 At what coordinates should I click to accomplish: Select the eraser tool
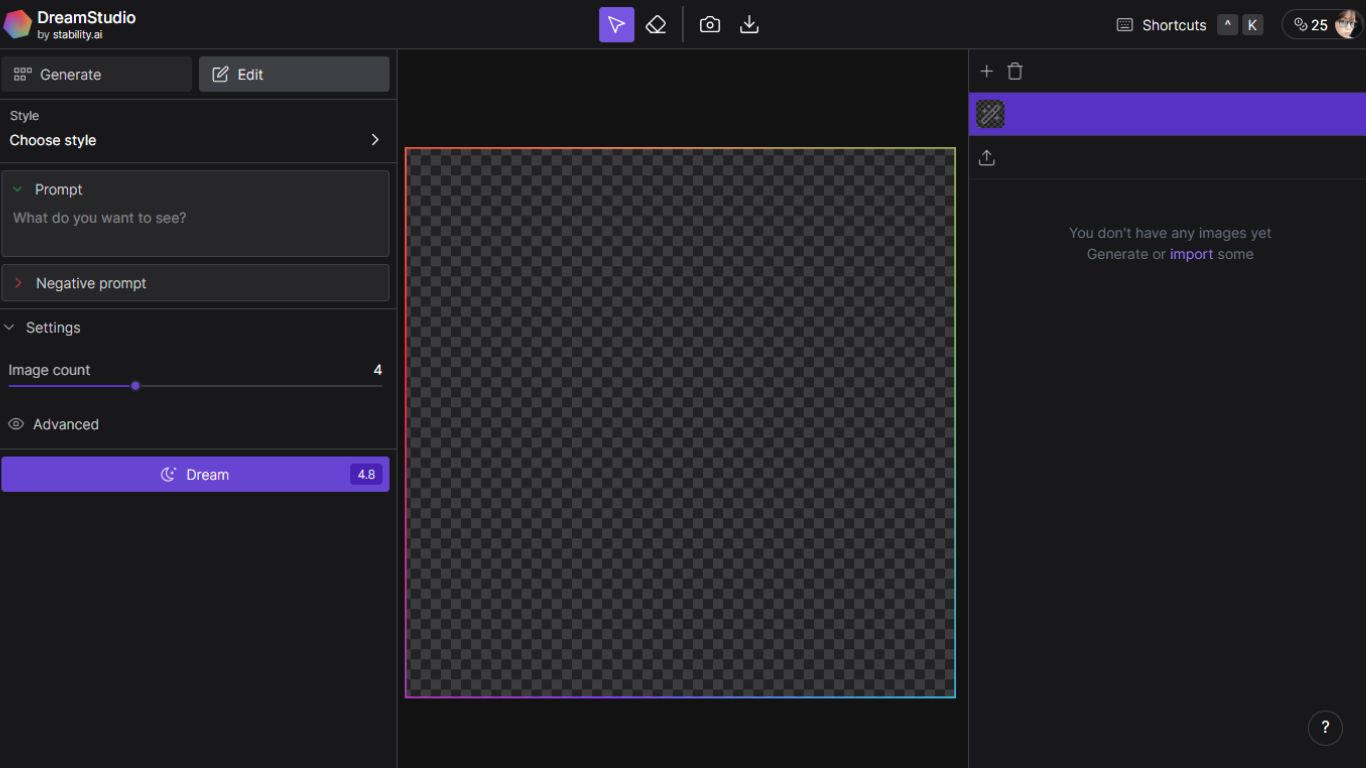(x=656, y=25)
